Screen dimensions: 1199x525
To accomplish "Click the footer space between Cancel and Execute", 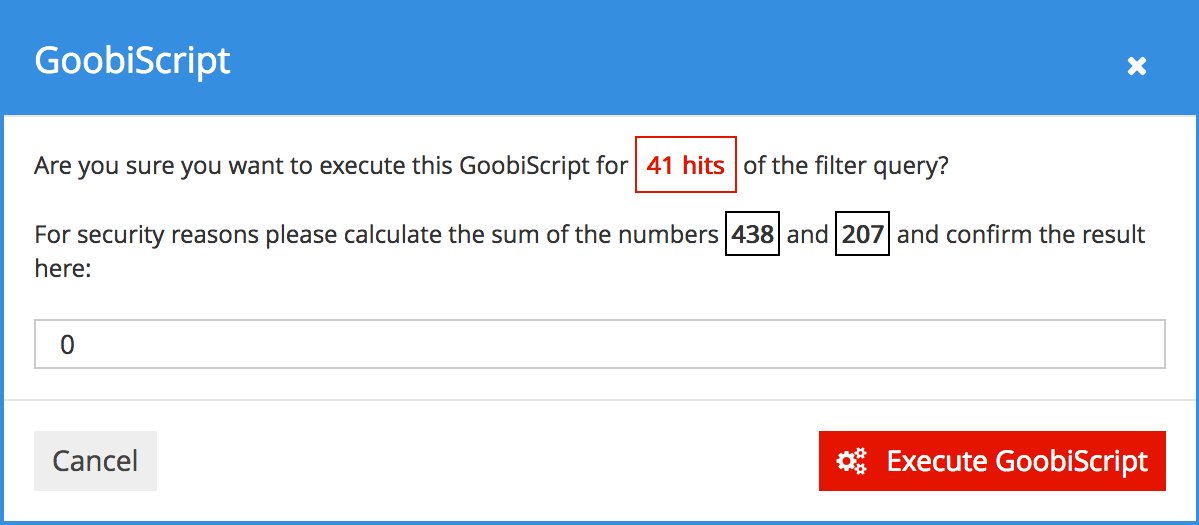I will click(x=488, y=461).
